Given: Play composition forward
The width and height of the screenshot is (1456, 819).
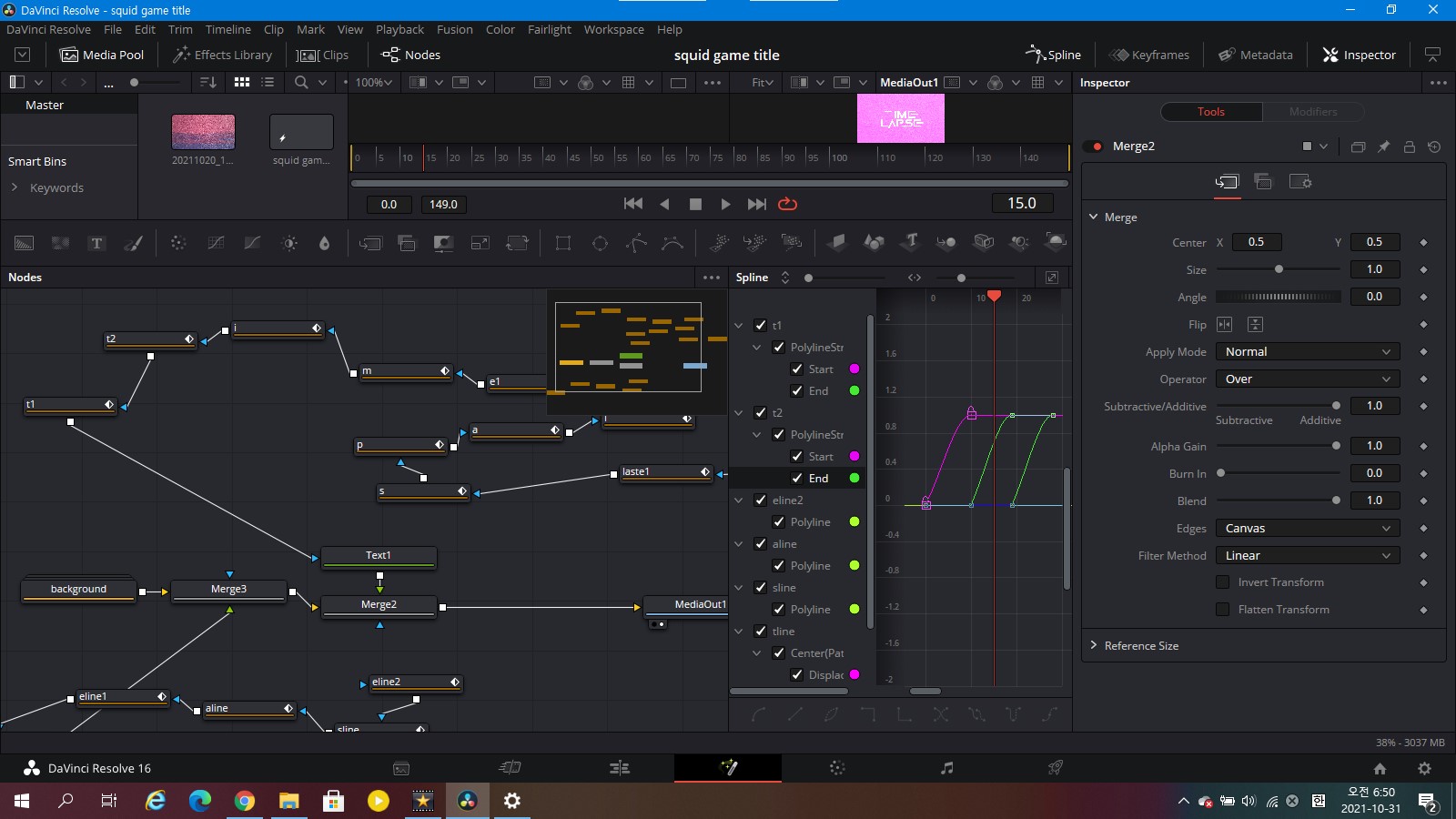Looking at the screenshot, I should tap(725, 205).
